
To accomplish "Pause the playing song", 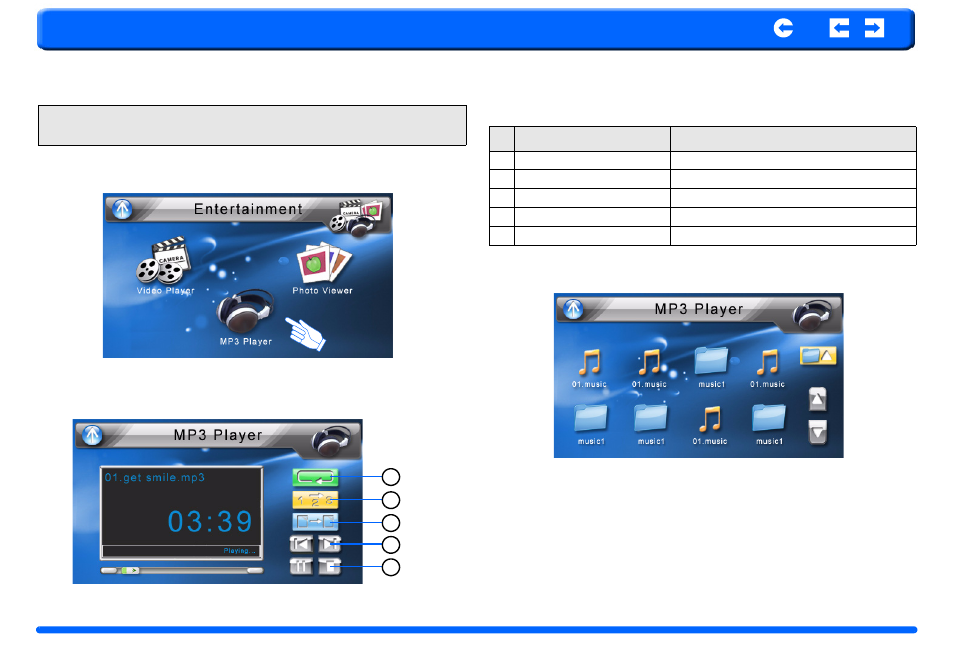I will 301,566.
